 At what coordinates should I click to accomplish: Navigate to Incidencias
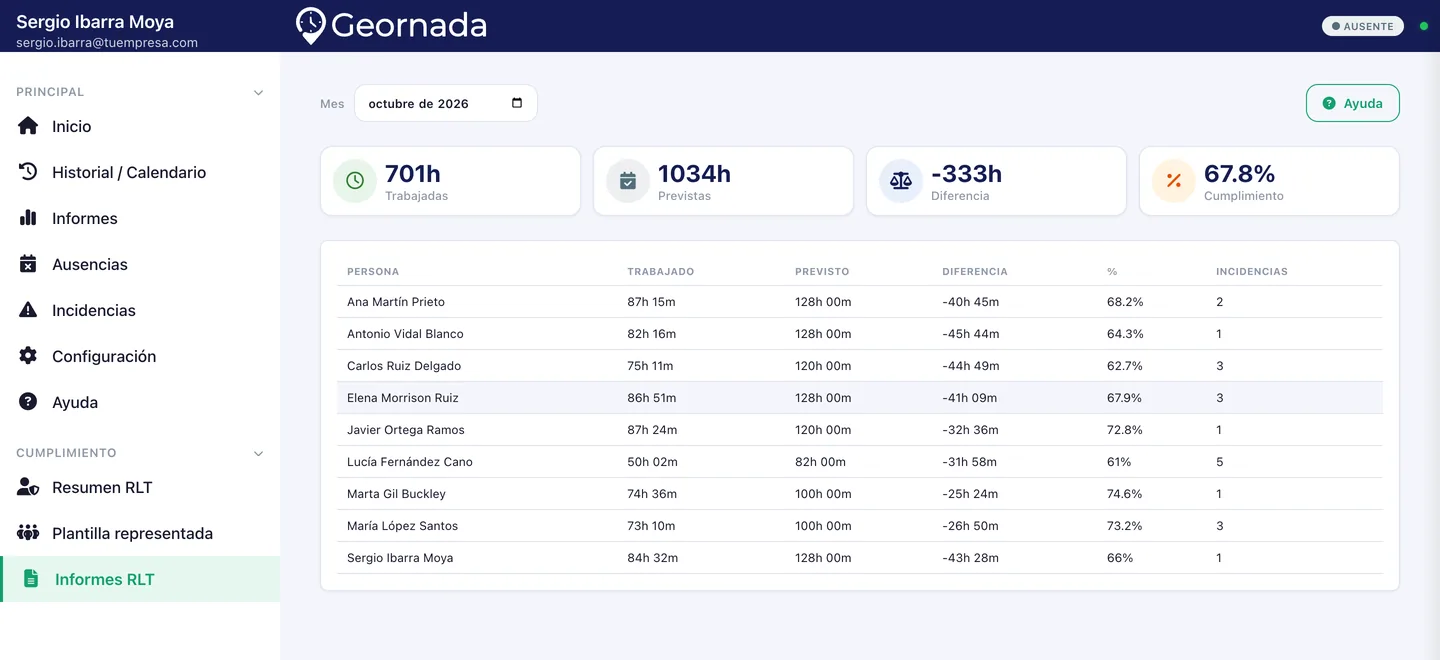pyautogui.click(x=140, y=310)
